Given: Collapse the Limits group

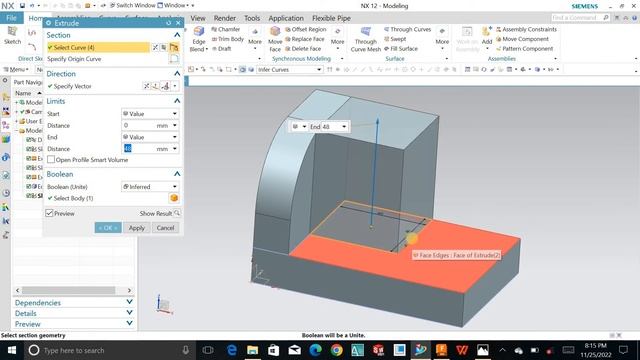Looking at the screenshot, I should 177,101.
